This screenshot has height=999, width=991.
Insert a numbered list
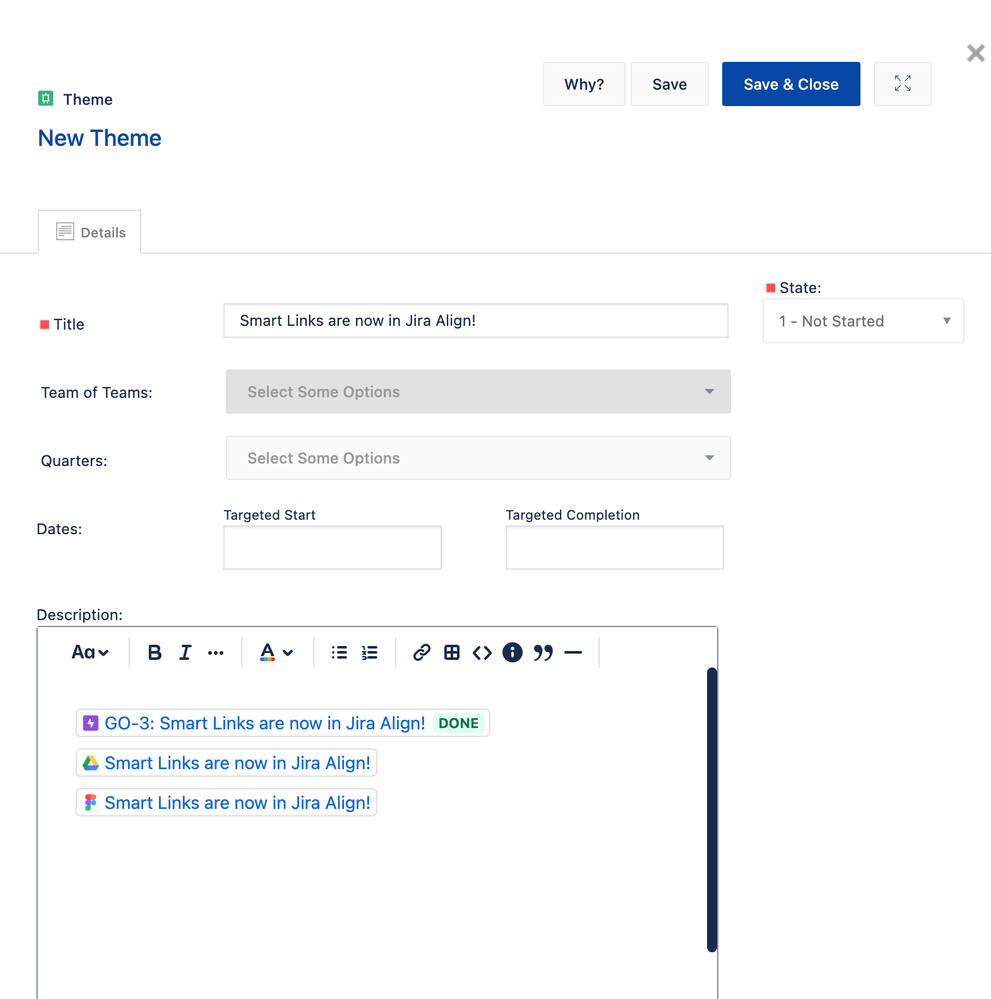[x=370, y=652]
